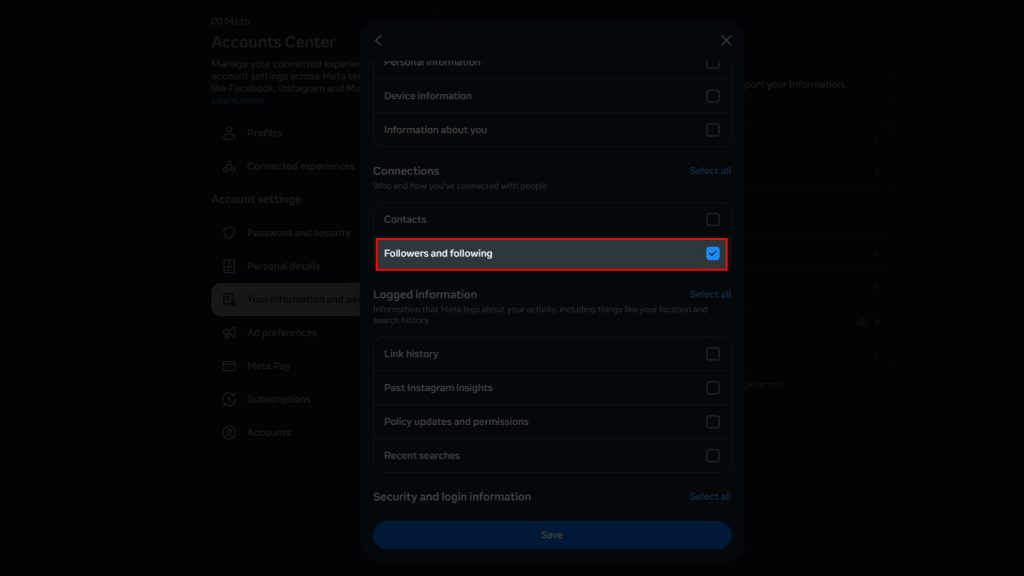Click the Personal details document icon
This screenshot has height=576, width=1024.
(229, 266)
